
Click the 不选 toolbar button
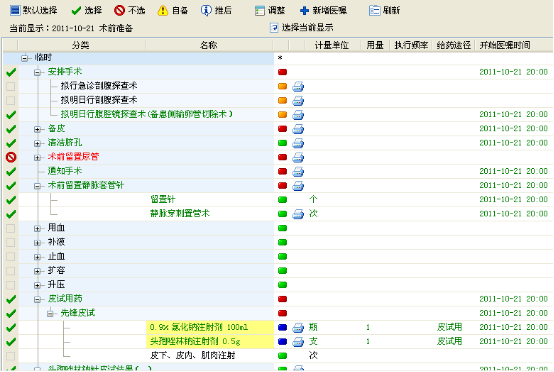click(130, 10)
